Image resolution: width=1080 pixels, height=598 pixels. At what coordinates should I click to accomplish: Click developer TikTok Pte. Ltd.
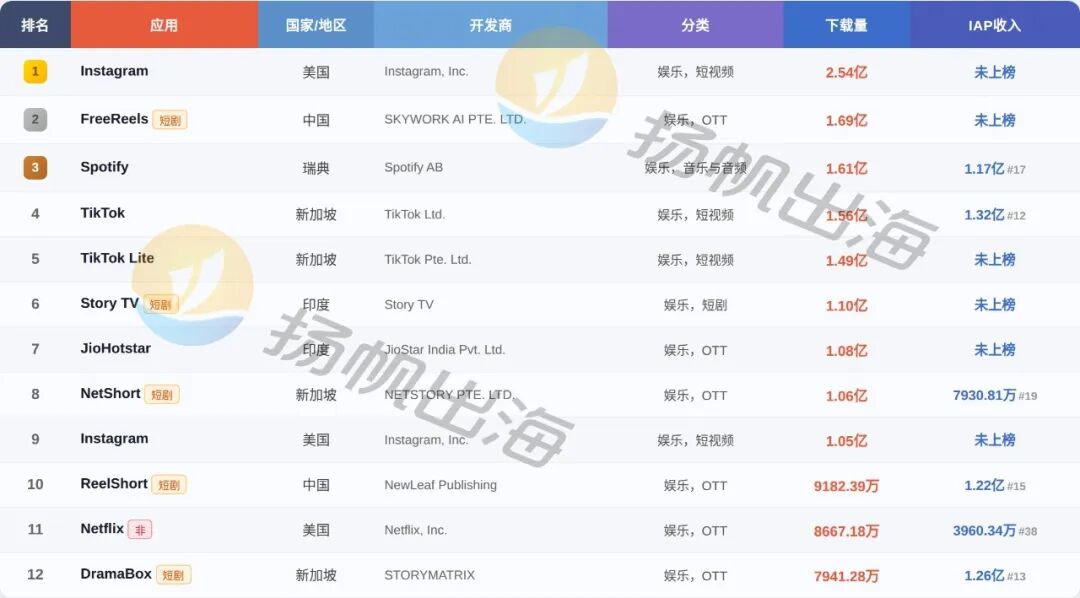point(428,260)
